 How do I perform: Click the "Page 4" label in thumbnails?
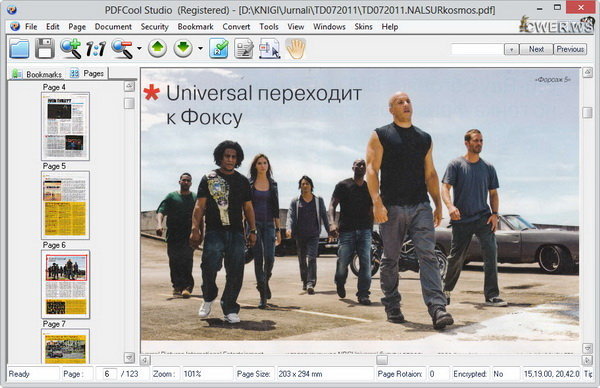point(54,87)
